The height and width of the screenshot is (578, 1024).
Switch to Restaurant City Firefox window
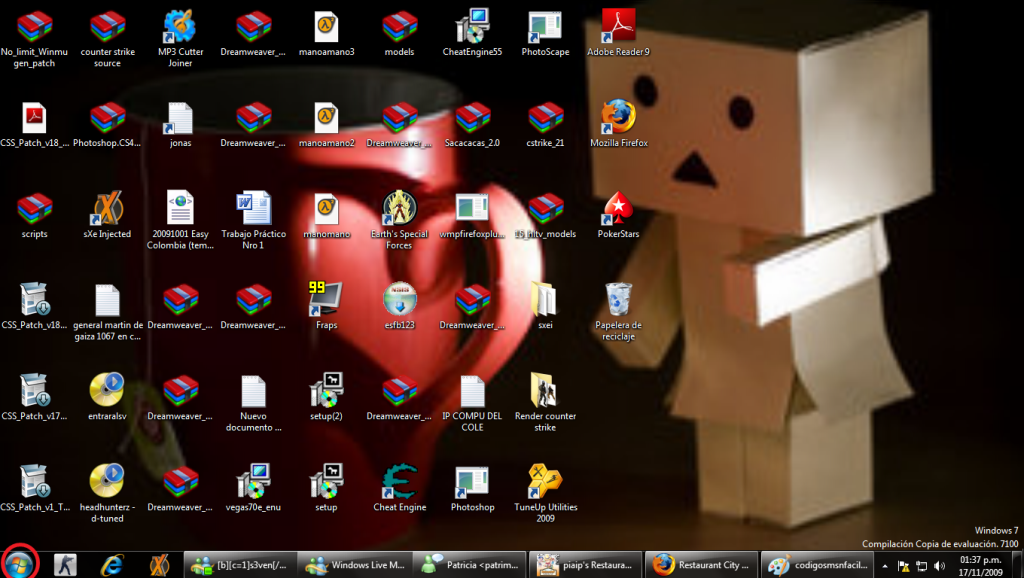coord(701,565)
